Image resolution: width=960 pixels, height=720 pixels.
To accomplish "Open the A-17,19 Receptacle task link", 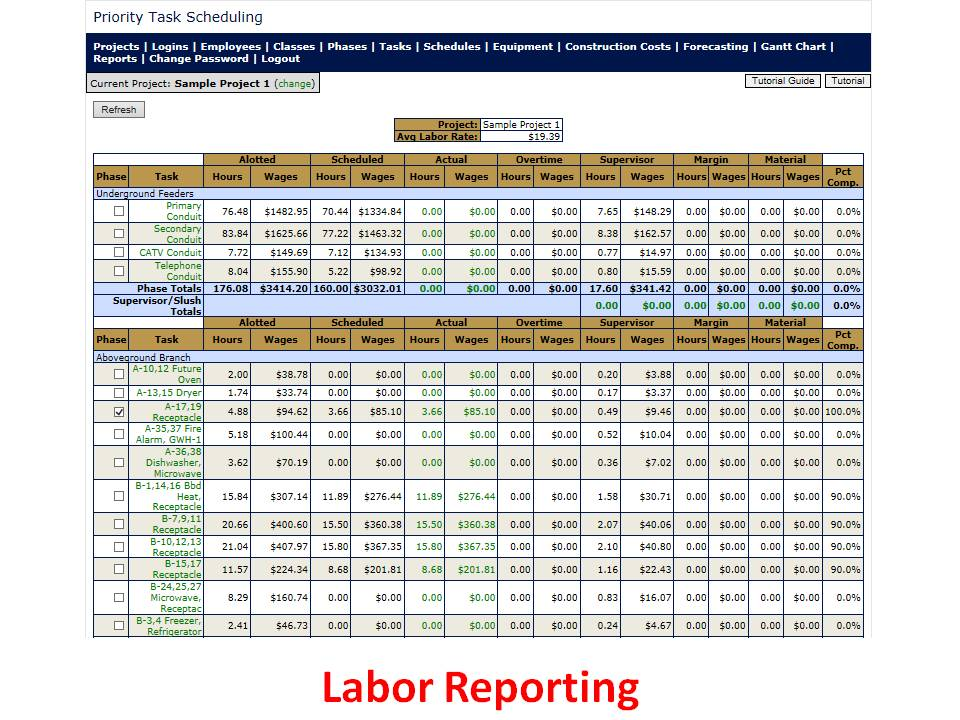I will tap(176, 412).
